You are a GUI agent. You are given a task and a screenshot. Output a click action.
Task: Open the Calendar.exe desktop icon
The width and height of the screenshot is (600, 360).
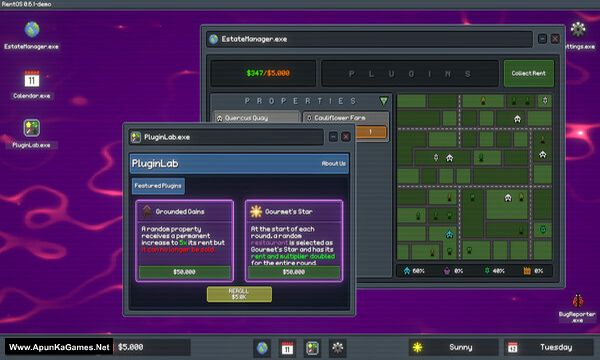coord(31,85)
